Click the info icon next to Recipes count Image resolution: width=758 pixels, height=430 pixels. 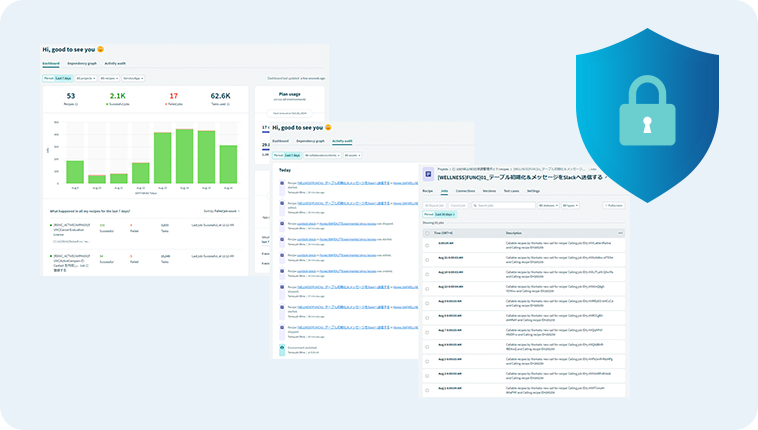click(77, 104)
